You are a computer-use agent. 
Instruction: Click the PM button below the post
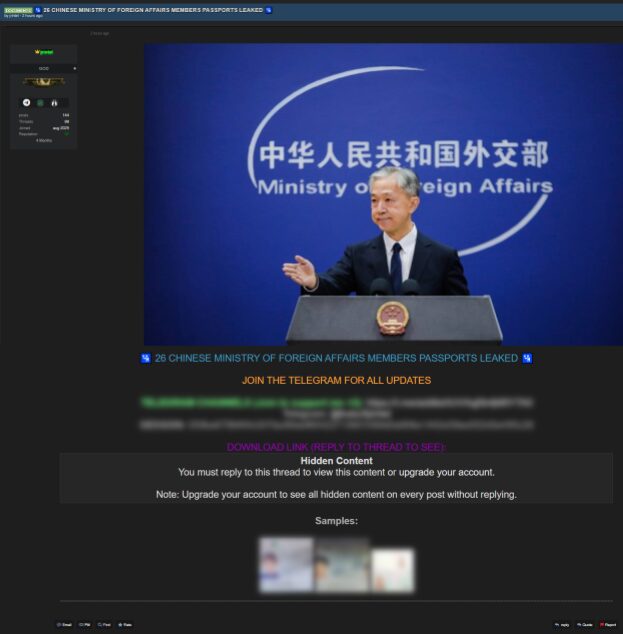[x=85, y=625]
